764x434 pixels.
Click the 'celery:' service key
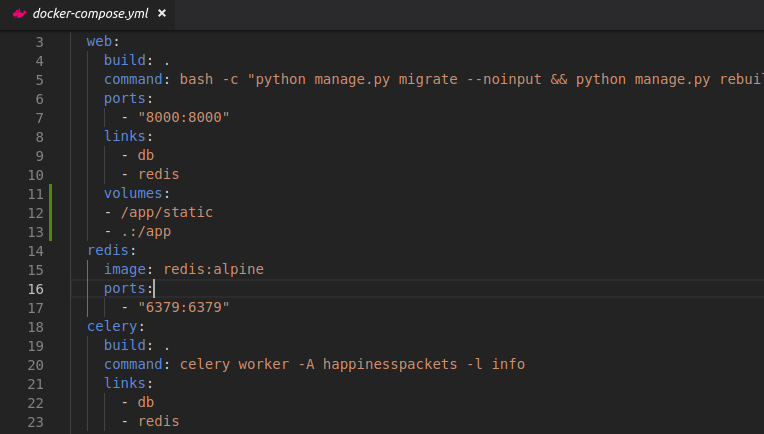[x=116, y=326]
